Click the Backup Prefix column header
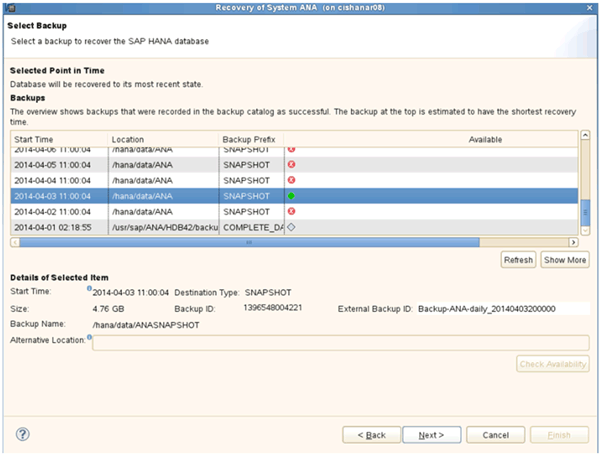 249,139
